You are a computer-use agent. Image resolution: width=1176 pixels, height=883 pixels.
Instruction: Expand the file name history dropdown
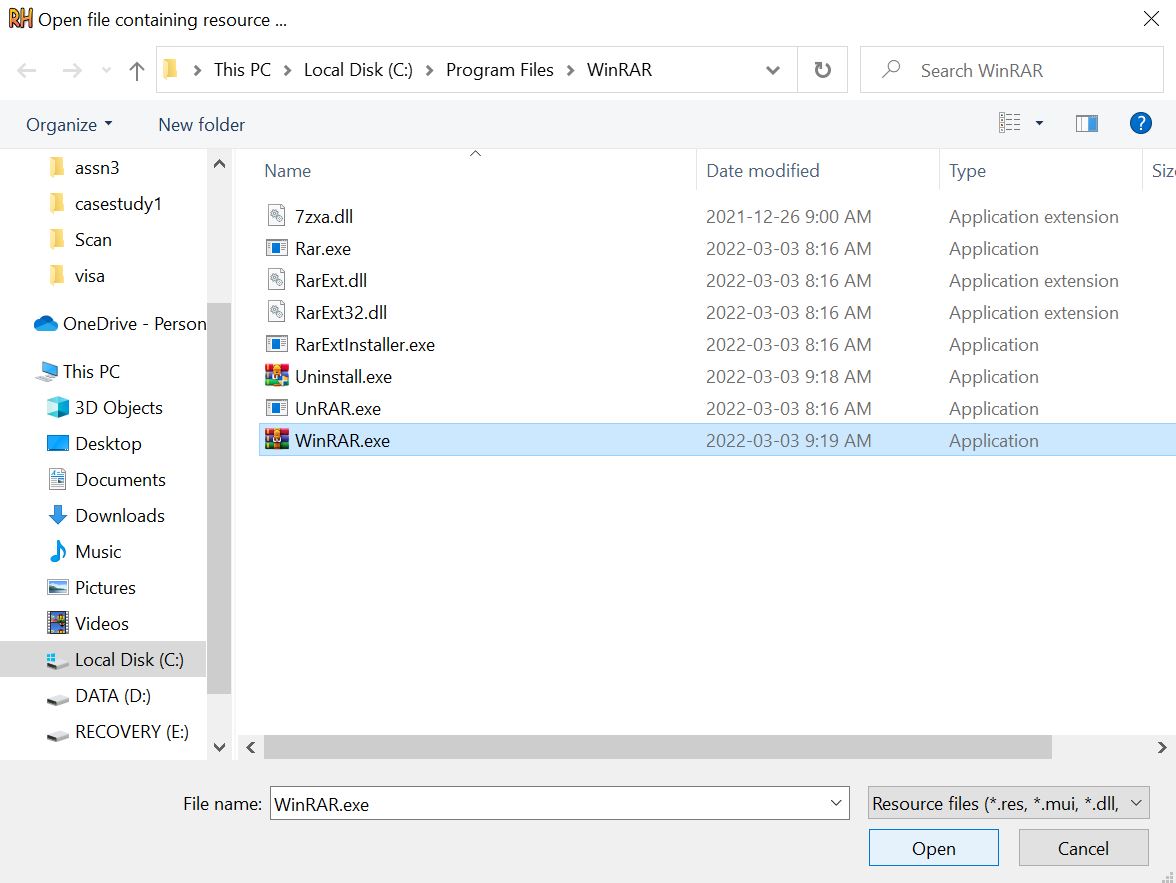tap(837, 802)
